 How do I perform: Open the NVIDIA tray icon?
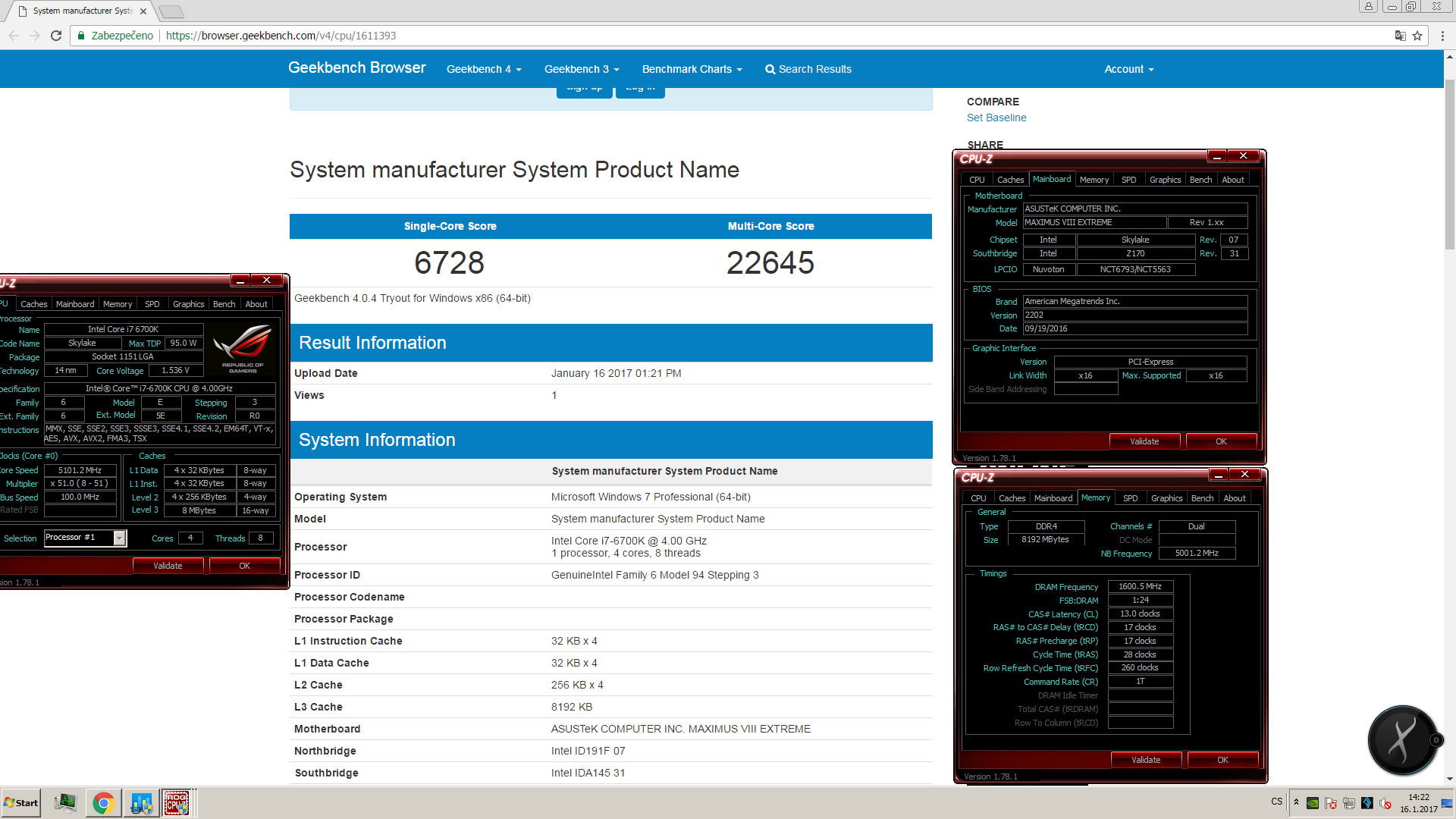tap(1313, 803)
